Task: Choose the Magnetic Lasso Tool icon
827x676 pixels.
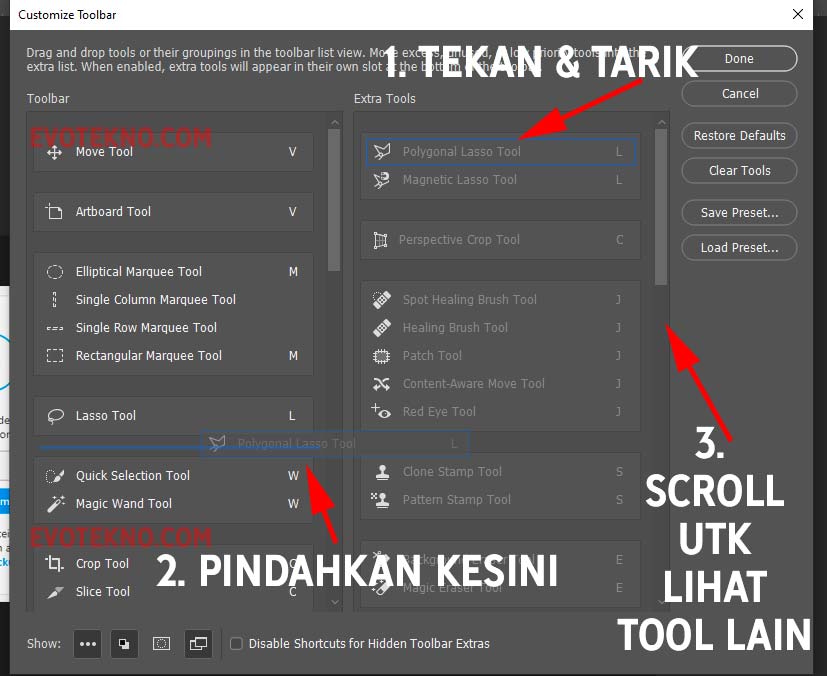Action: [x=381, y=181]
